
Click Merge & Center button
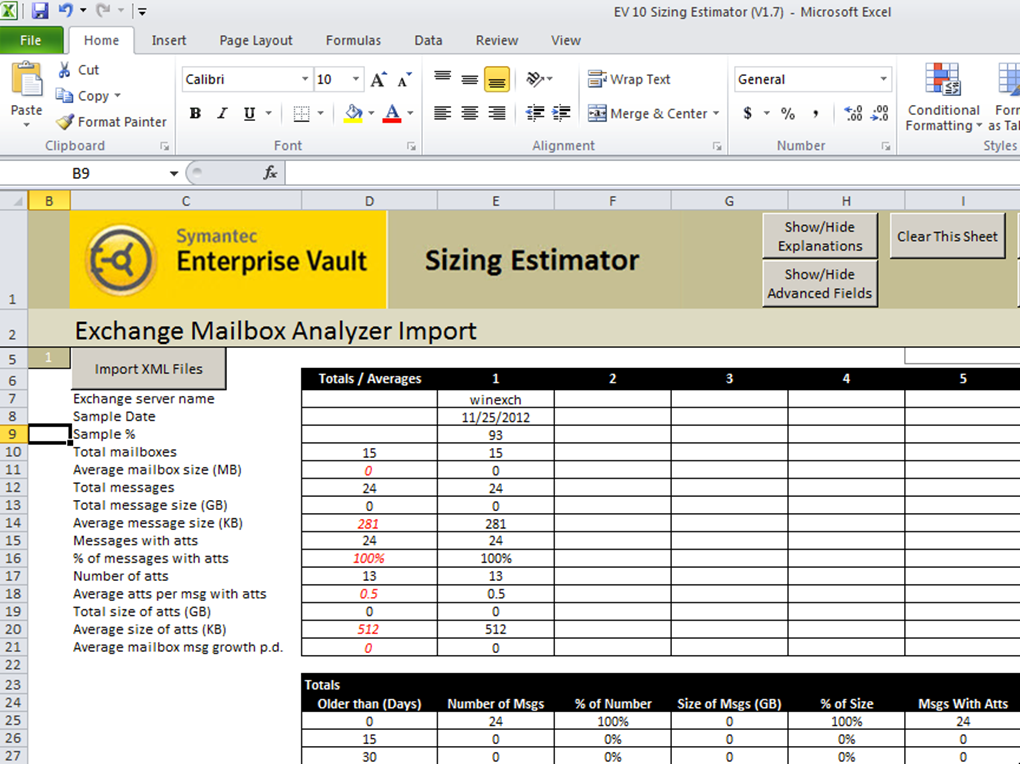(x=647, y=113)
